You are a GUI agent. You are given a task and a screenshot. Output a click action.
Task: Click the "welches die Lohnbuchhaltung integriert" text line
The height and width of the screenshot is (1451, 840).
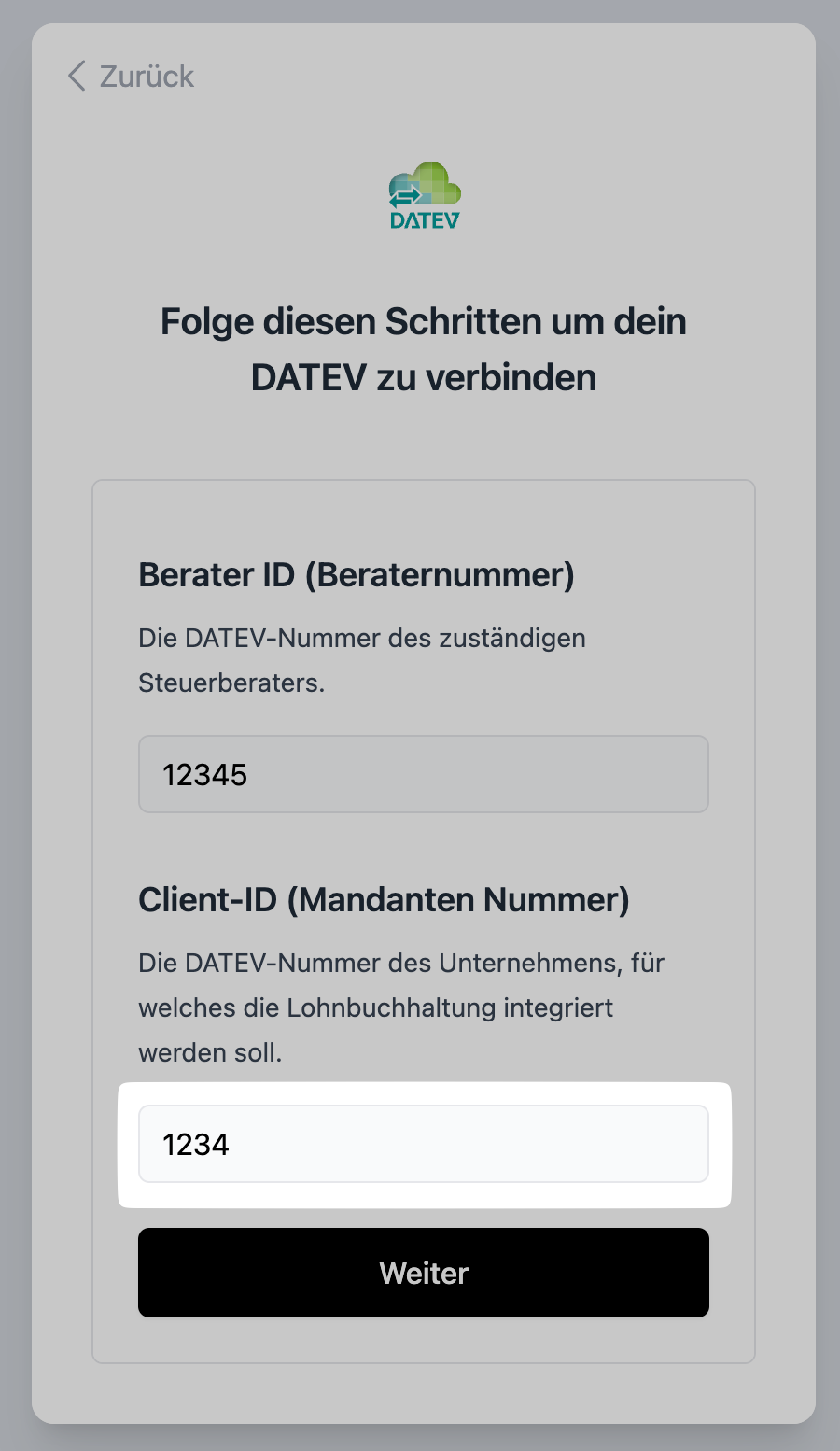[375, 1008]
